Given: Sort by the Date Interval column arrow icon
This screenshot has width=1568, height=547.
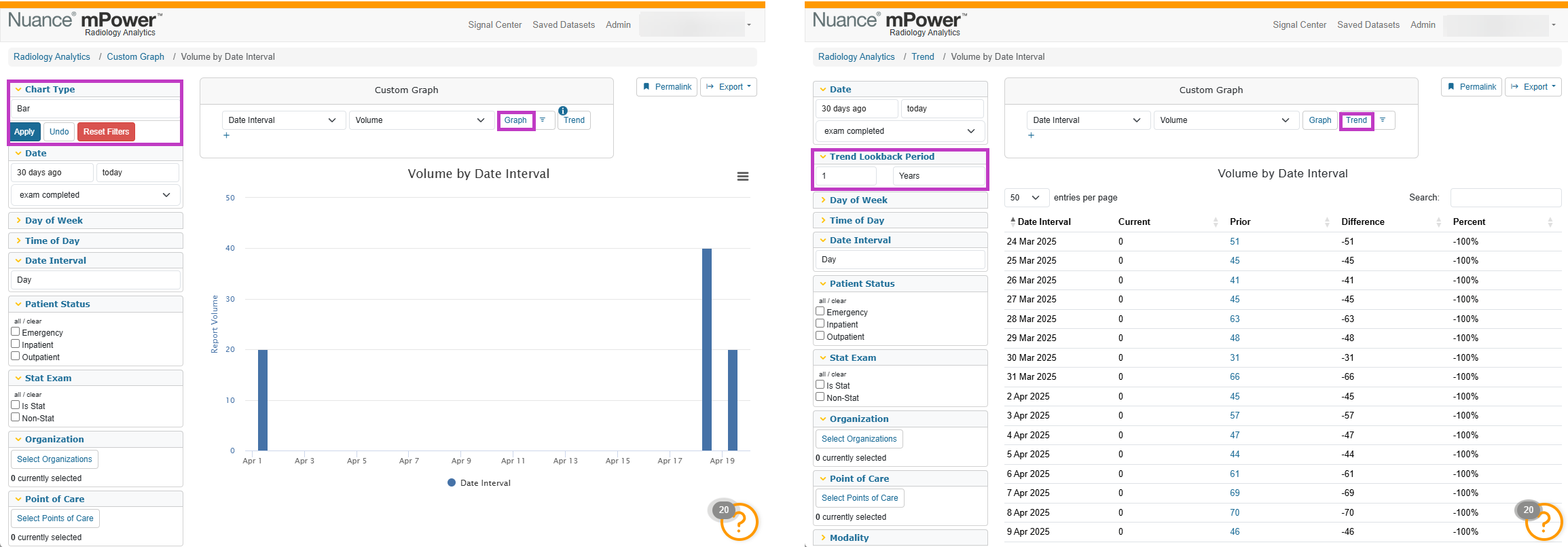Looking at the screenshot, I should pos(1013,222).
